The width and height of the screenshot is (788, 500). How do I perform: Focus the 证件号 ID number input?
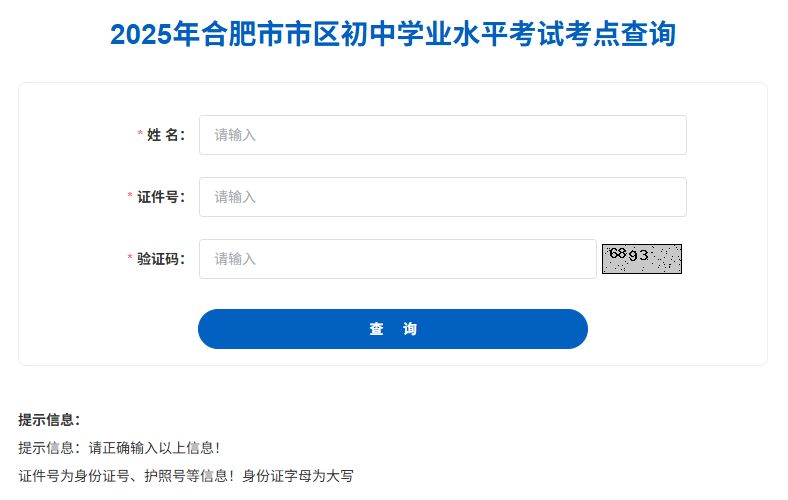[x=443, y=197]
